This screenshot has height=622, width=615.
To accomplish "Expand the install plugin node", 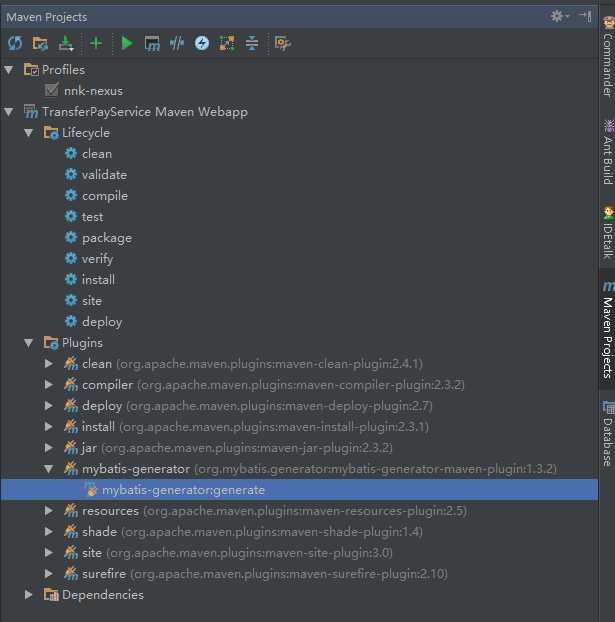I will 48,427.
